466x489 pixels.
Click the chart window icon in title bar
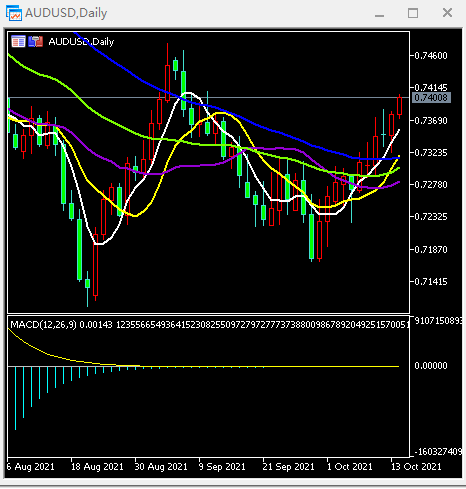coord(14,13)
